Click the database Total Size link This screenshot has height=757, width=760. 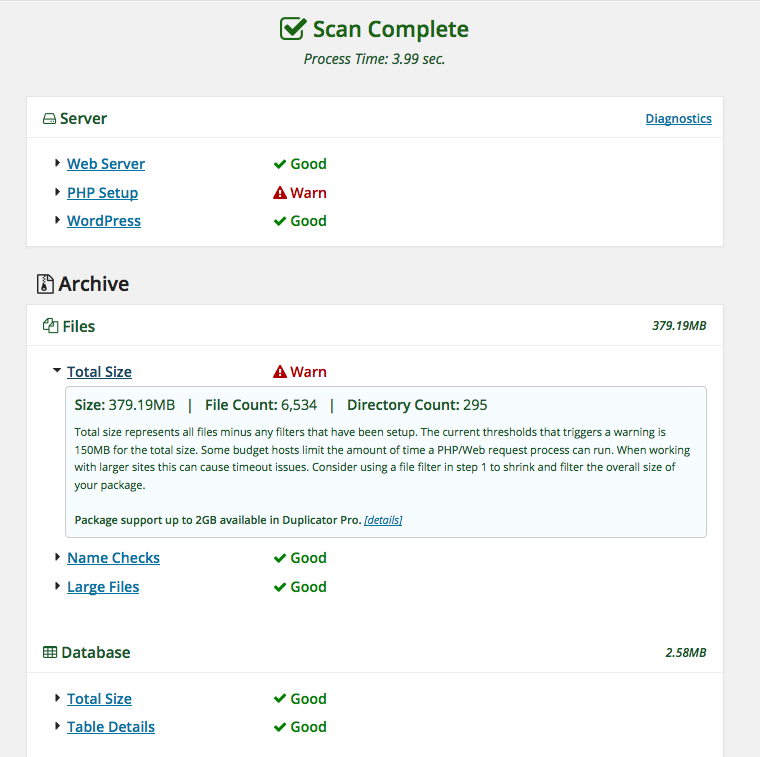point(99,699)
